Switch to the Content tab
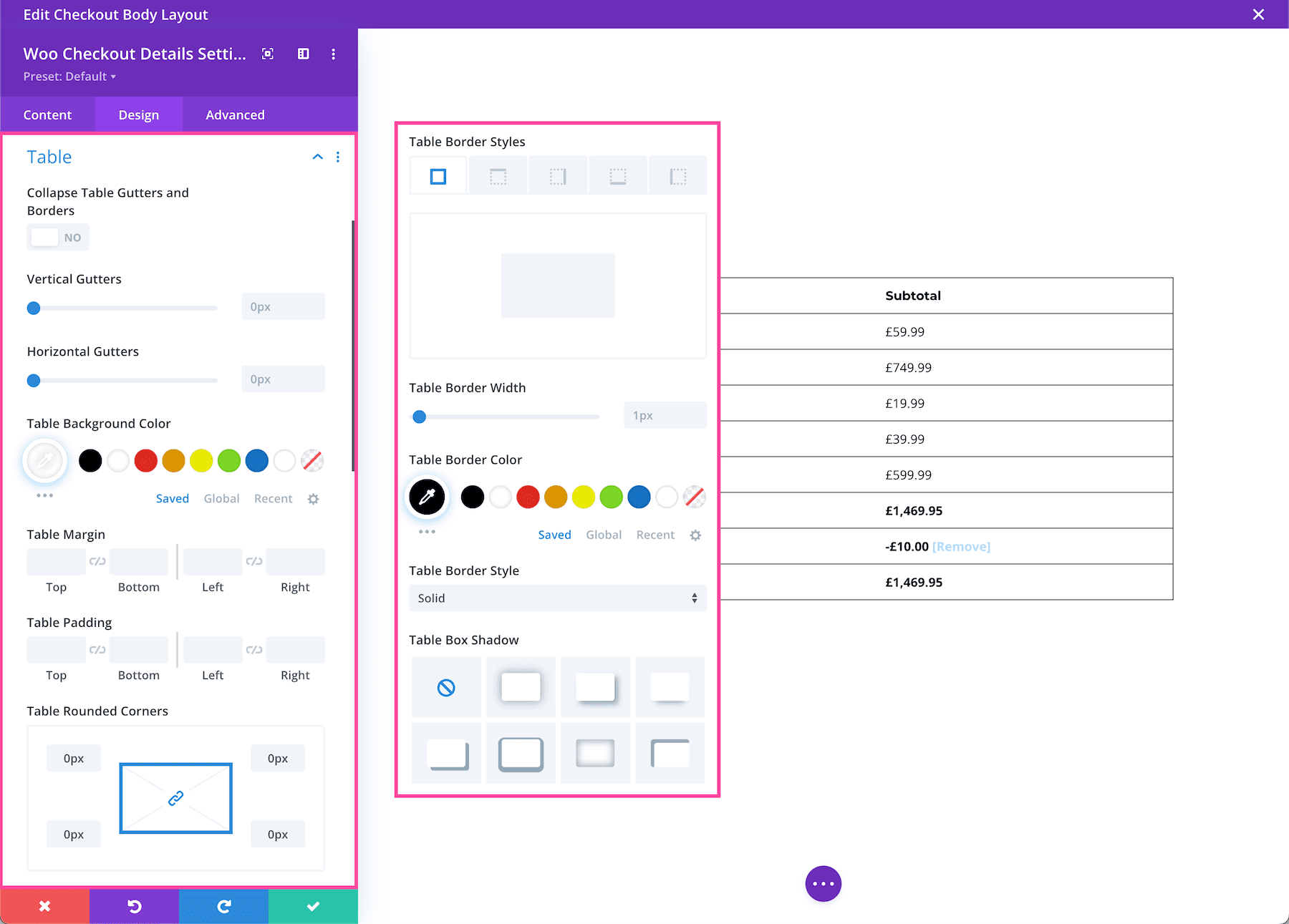This screenshot has width=1289, height=924. tap(47, 115)
